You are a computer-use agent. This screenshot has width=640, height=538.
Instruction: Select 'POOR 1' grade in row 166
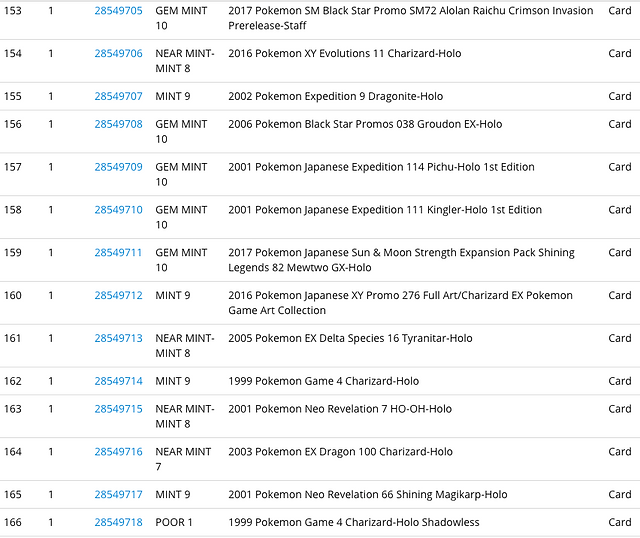click(x=174, y=522)
